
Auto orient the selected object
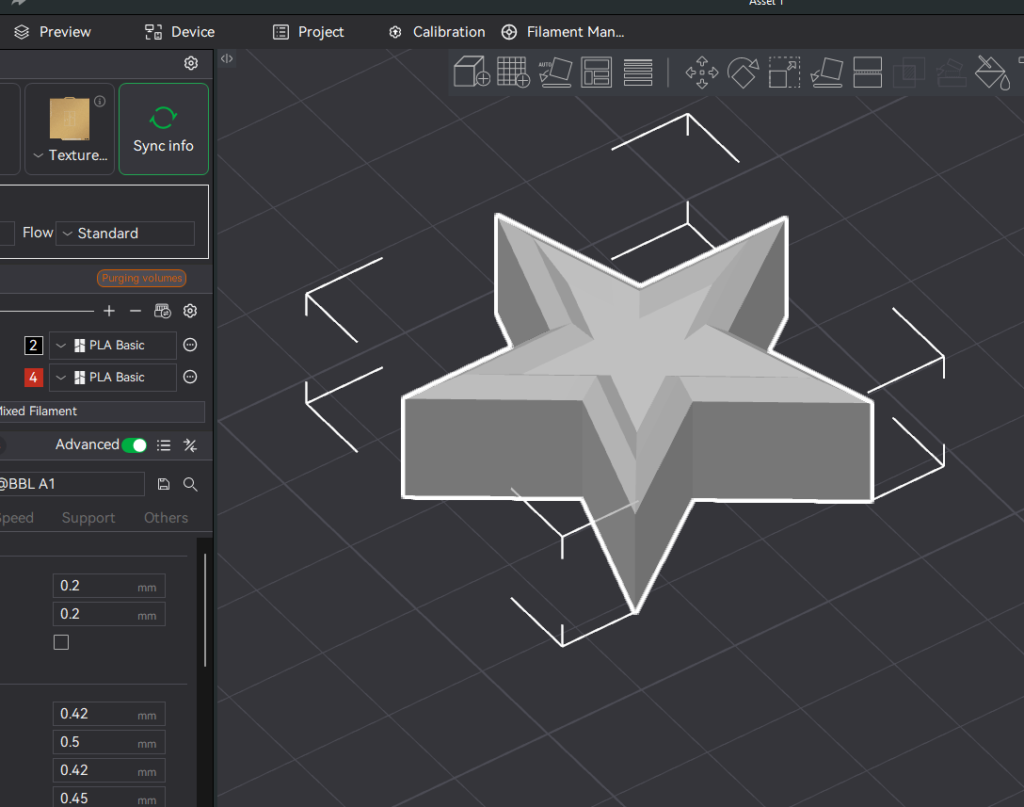point(555,72)
